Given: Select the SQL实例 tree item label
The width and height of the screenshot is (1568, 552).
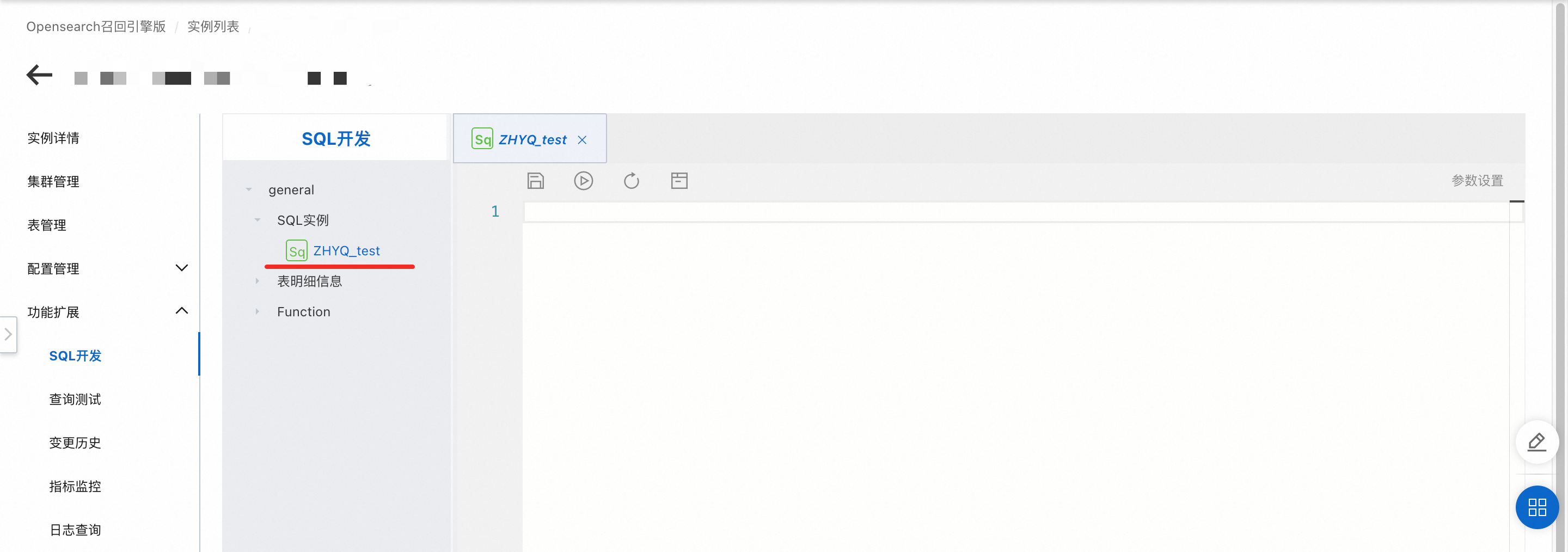Looking at the screenshot, I should click(x=303, y=220).
